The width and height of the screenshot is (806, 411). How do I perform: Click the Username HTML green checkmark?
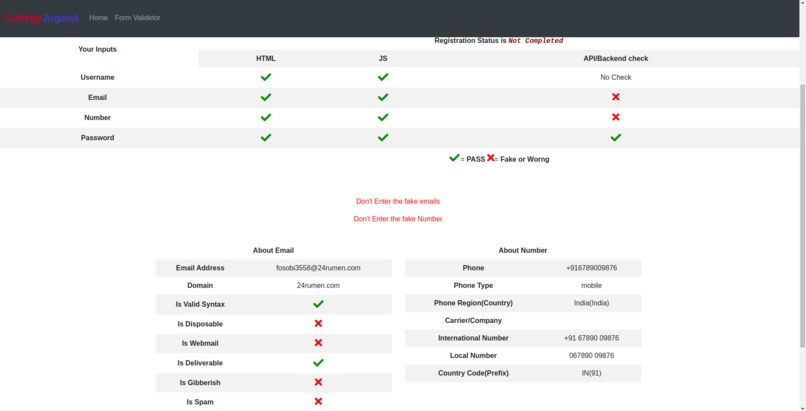266,77
